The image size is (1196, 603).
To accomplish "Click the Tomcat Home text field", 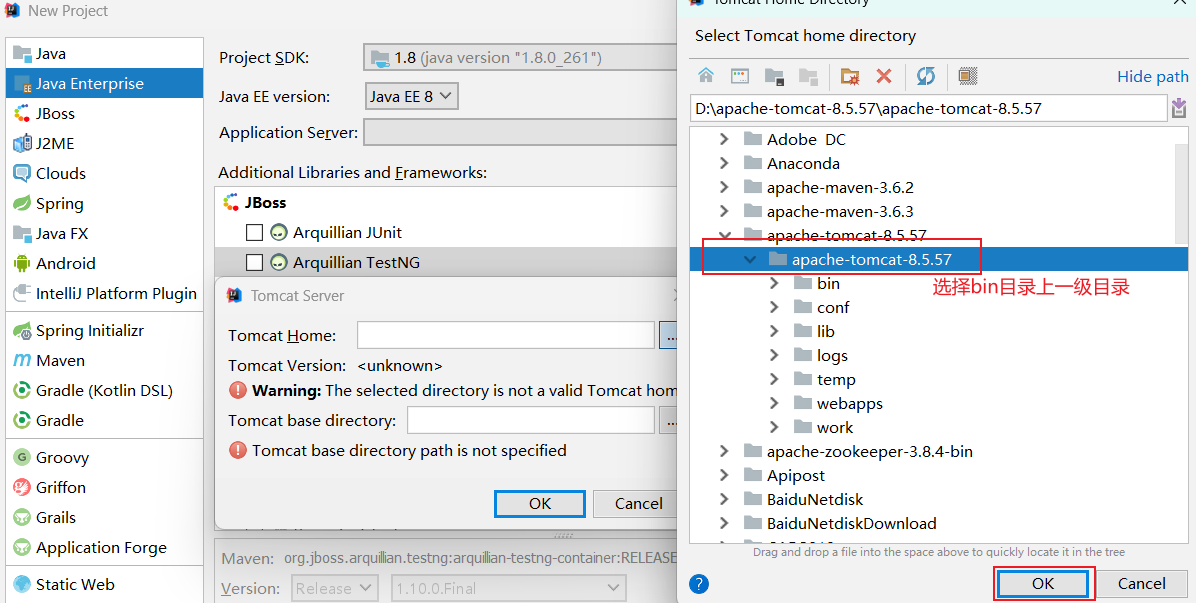I will tap(506, 335).
